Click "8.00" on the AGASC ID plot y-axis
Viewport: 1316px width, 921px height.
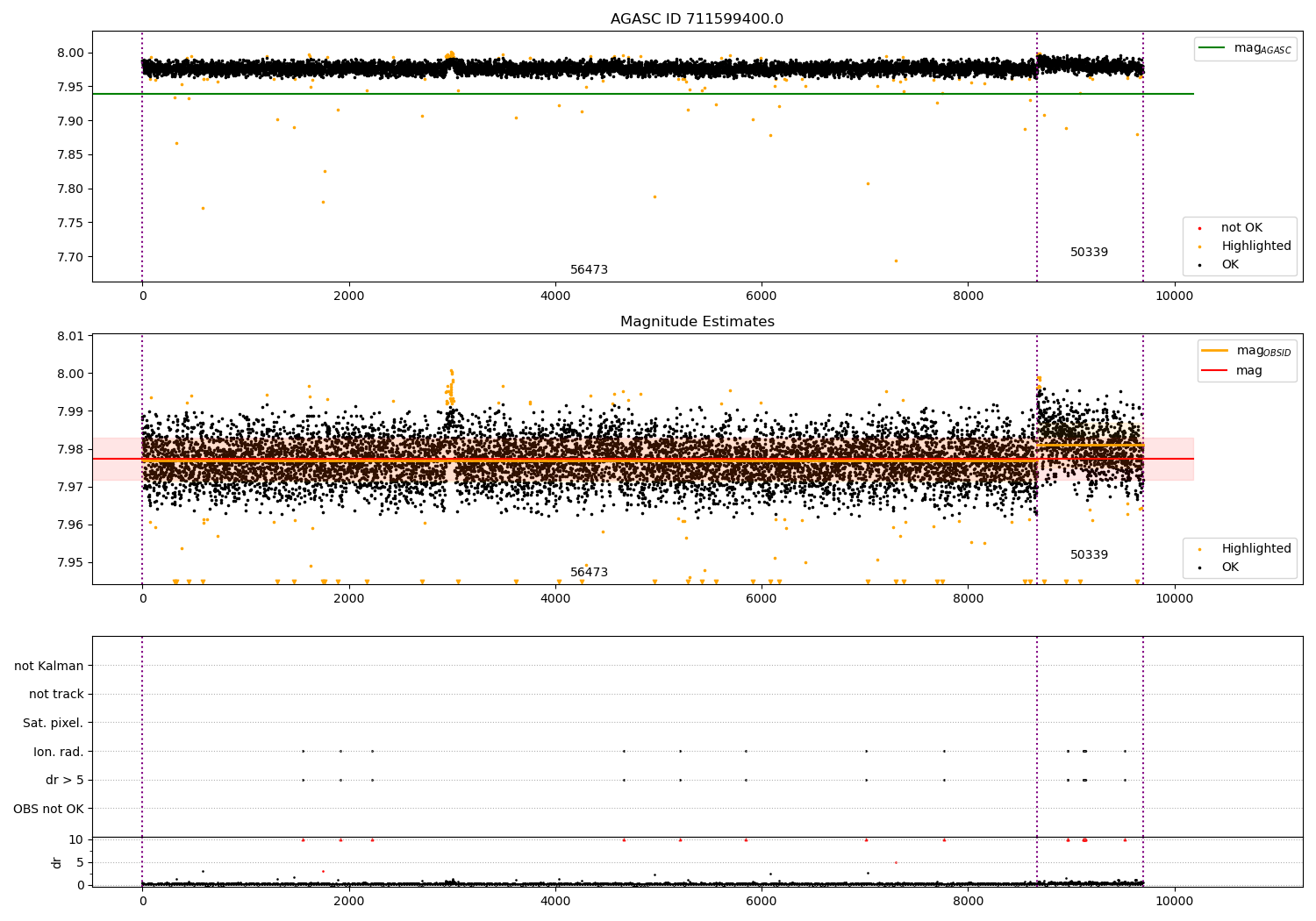[x=71, y=54]
